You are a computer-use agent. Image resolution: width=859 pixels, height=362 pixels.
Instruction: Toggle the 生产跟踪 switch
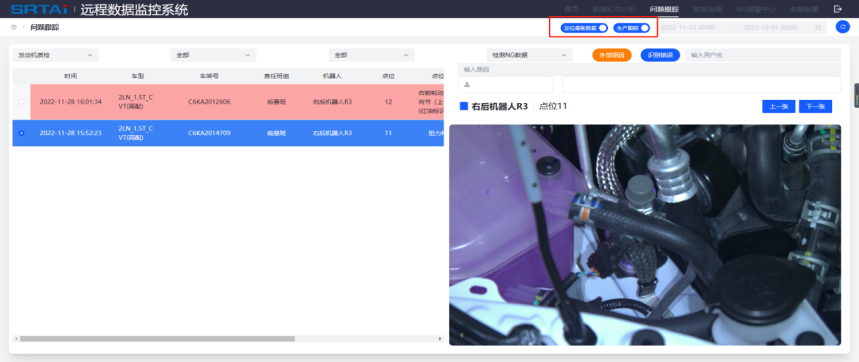coord(632,27)
